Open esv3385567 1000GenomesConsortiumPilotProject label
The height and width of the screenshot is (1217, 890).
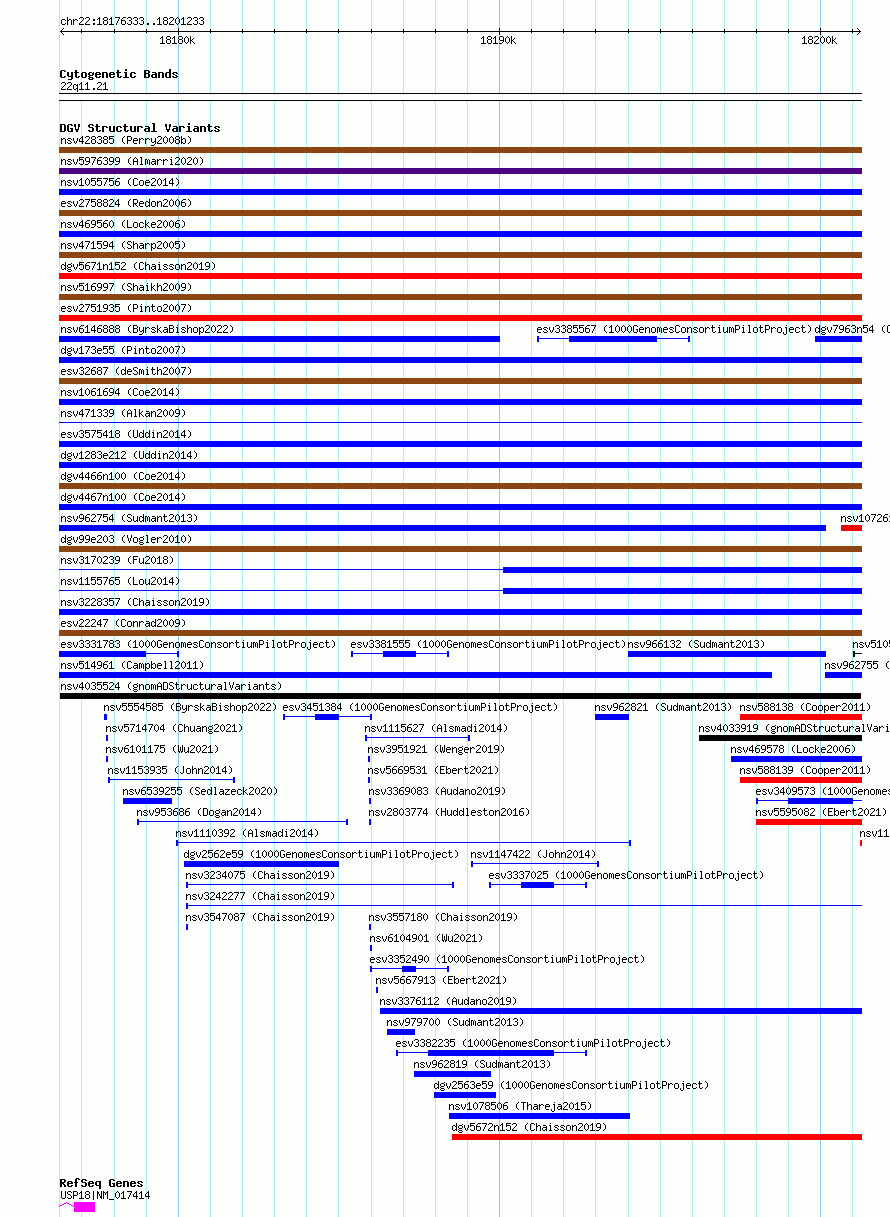pyautogui.click(x=674, y=329)
